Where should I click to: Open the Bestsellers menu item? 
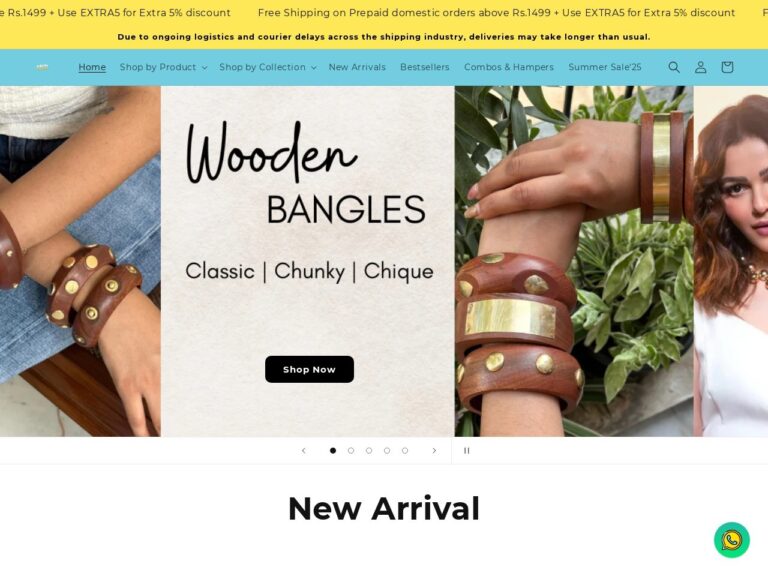[425, 67]
